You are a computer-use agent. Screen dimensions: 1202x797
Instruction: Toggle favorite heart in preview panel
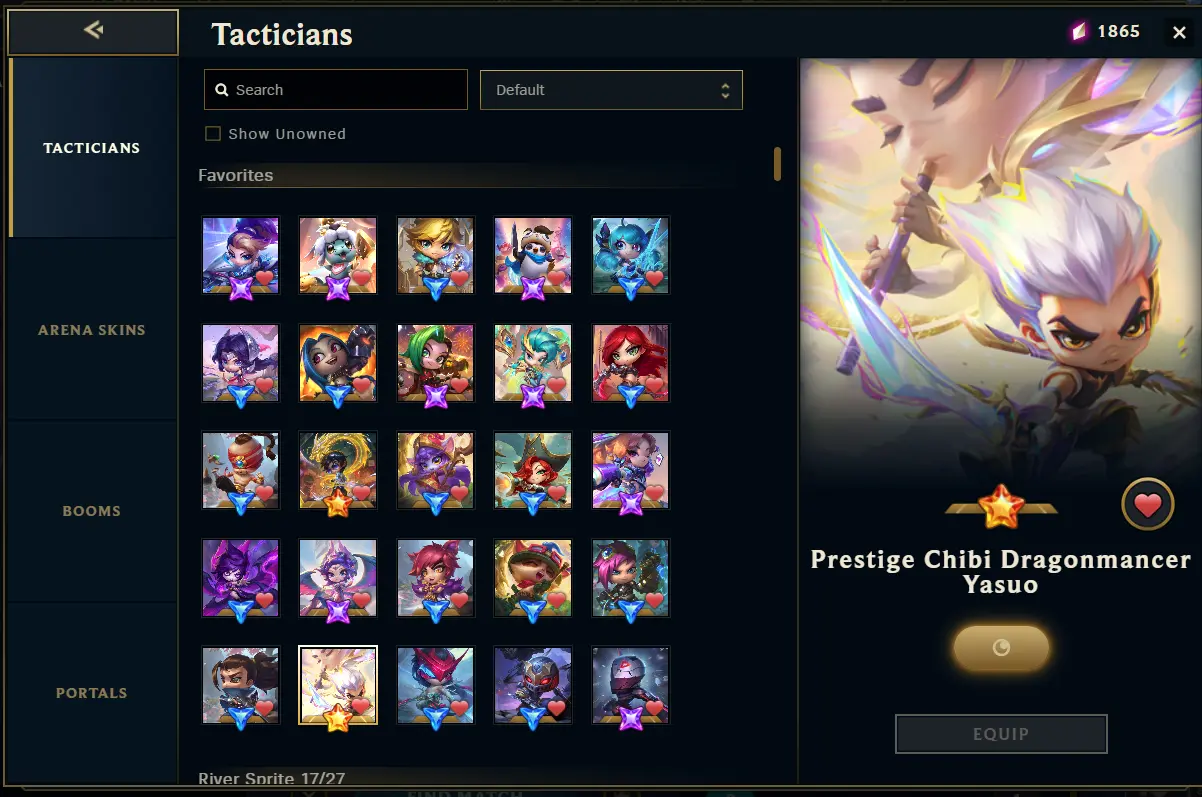[x=1147, y=505]
